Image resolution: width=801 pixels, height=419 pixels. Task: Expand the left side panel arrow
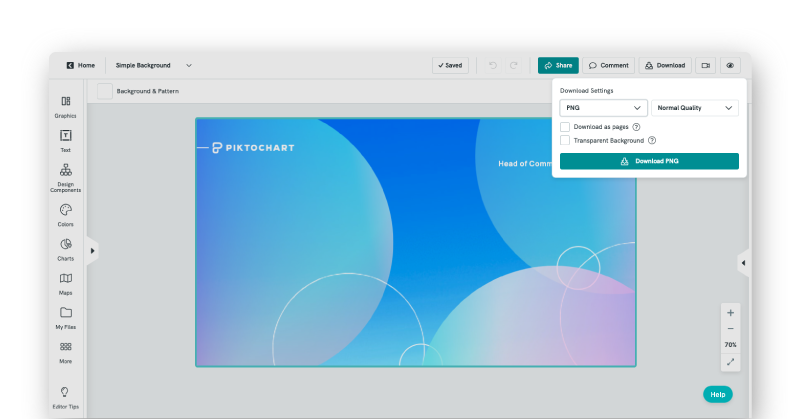[x=92, y=251]
